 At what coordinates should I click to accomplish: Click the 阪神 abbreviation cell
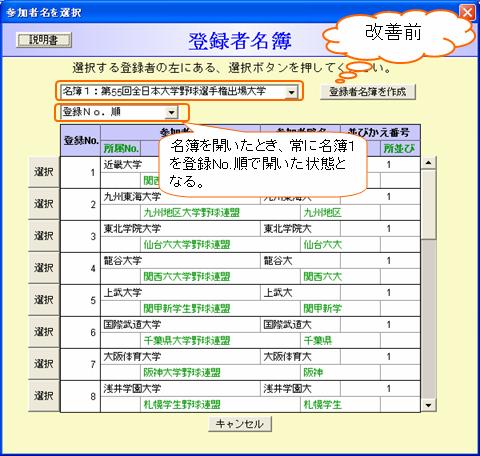pyautogui.click(x=340, y=372)
